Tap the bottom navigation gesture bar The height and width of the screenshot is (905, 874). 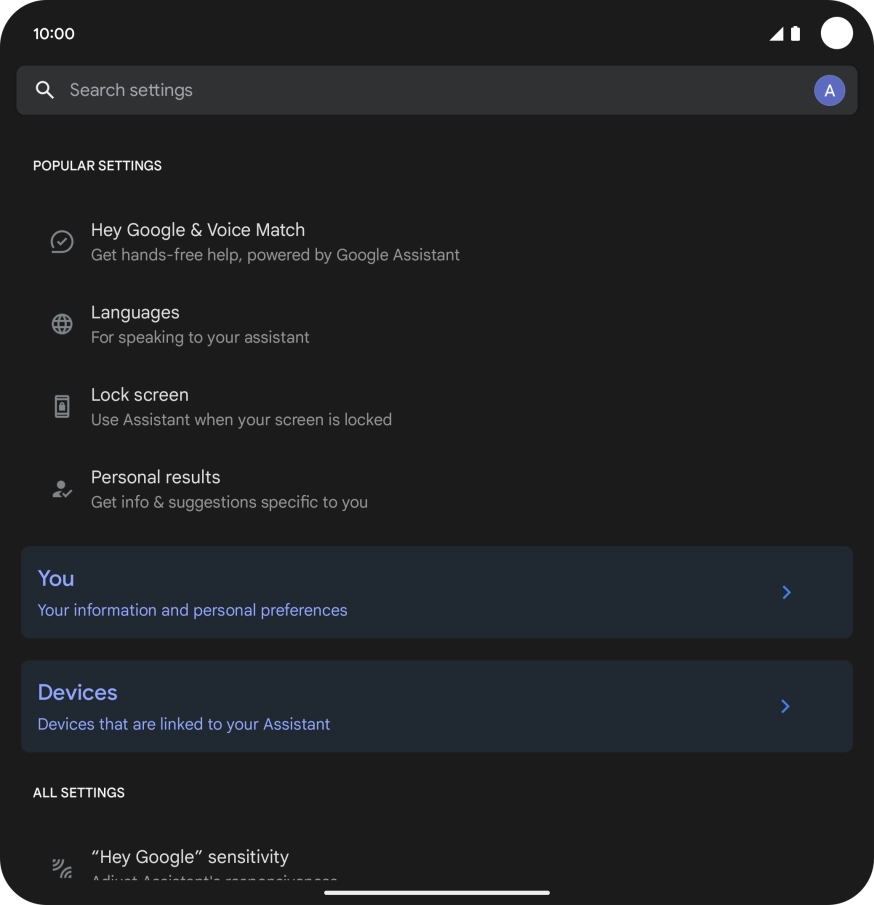pyautogui.click(x=437, y=892)
